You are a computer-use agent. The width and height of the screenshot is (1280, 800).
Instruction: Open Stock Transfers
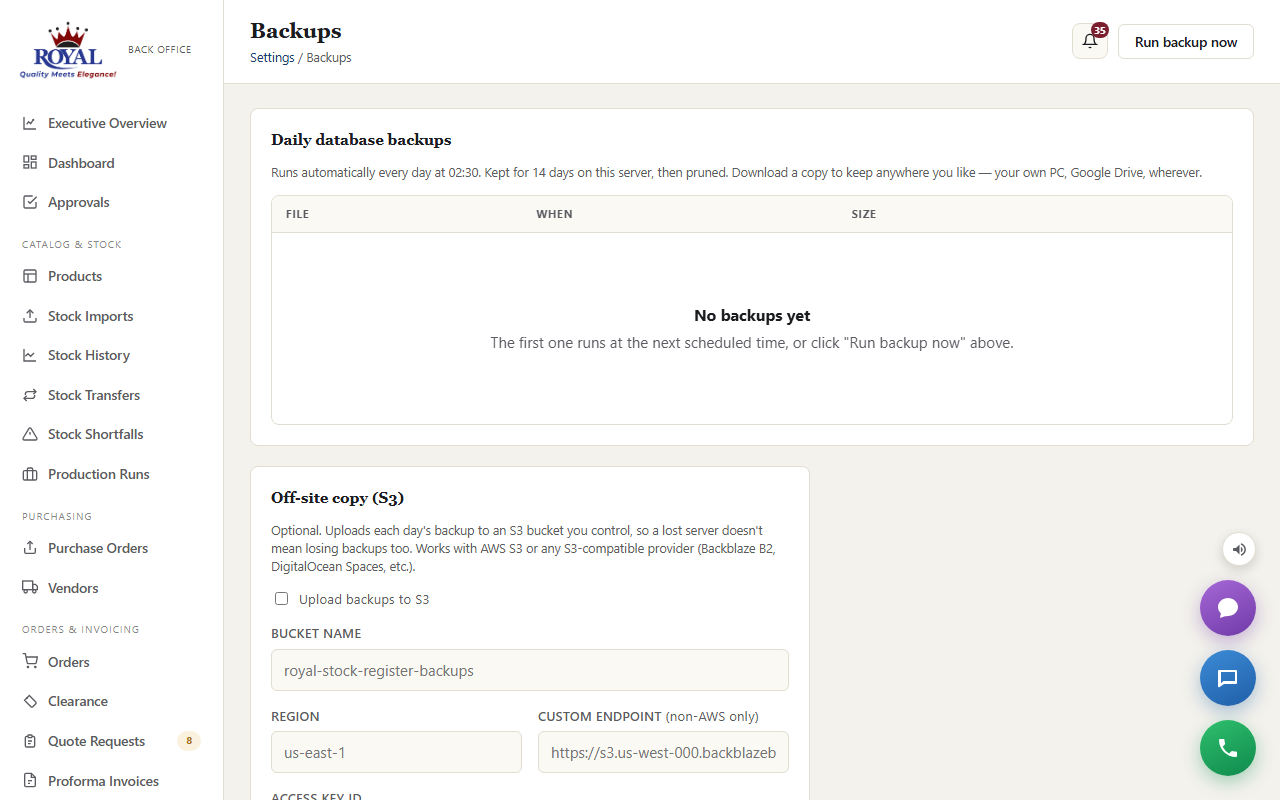point(111,395)
